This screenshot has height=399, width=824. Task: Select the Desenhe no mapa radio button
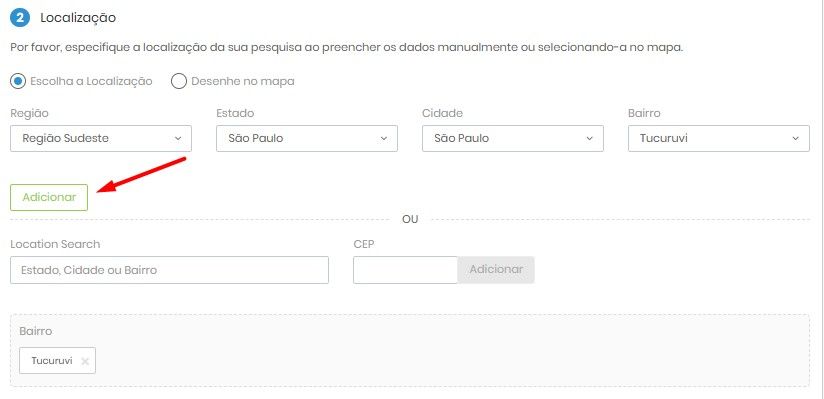(179, 81)
